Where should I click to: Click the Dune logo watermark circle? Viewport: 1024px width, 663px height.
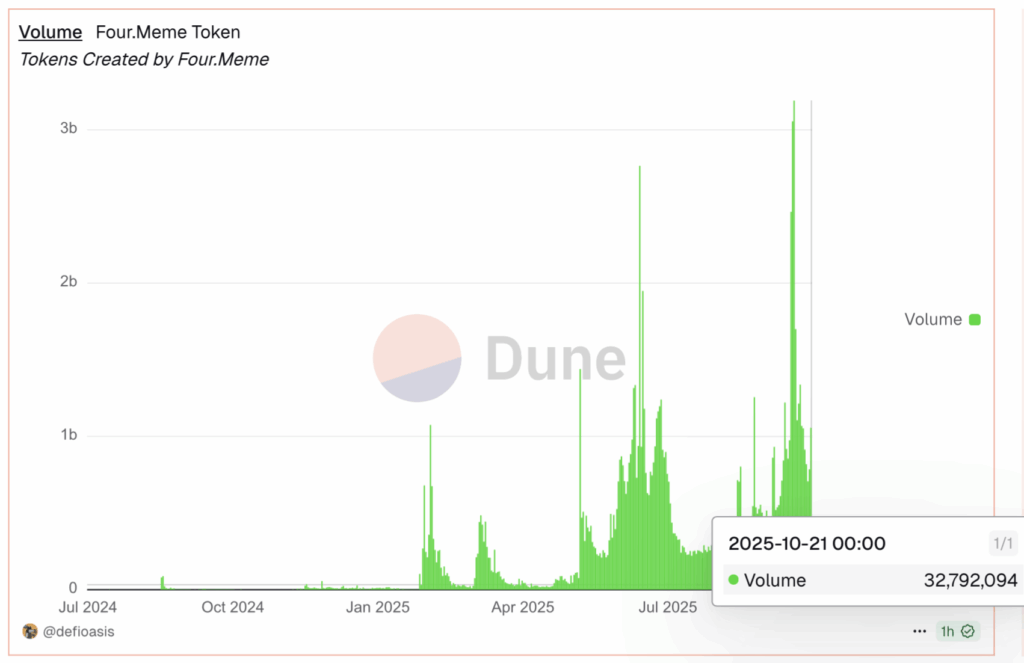coord(417,357)
